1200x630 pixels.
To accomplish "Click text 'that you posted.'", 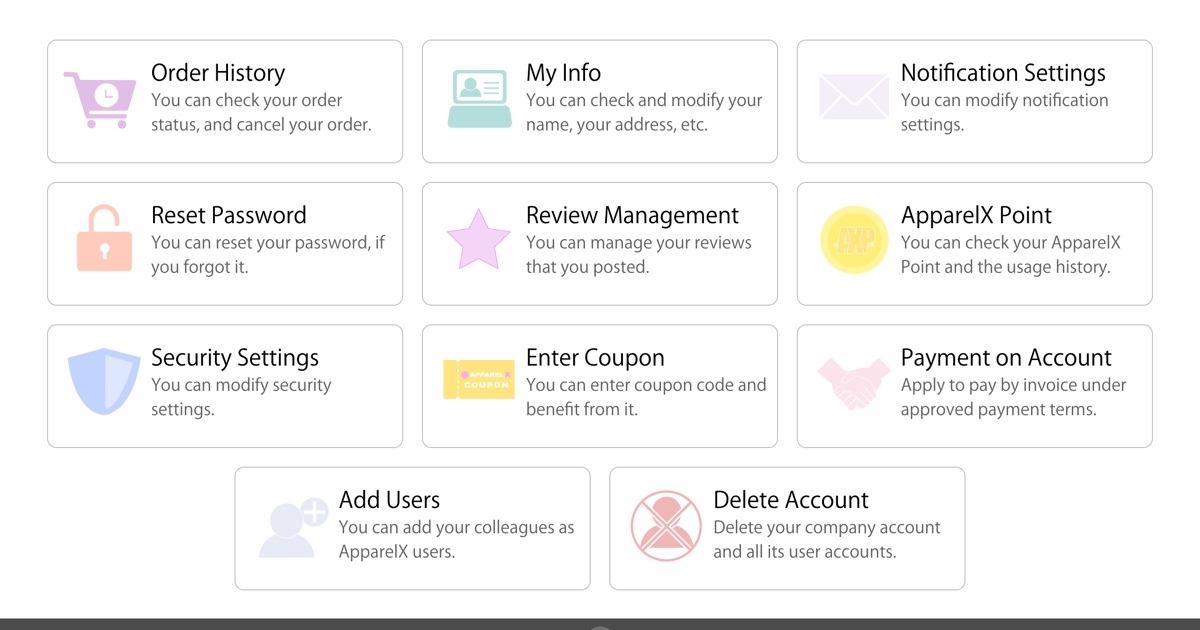I will [588, 267].
